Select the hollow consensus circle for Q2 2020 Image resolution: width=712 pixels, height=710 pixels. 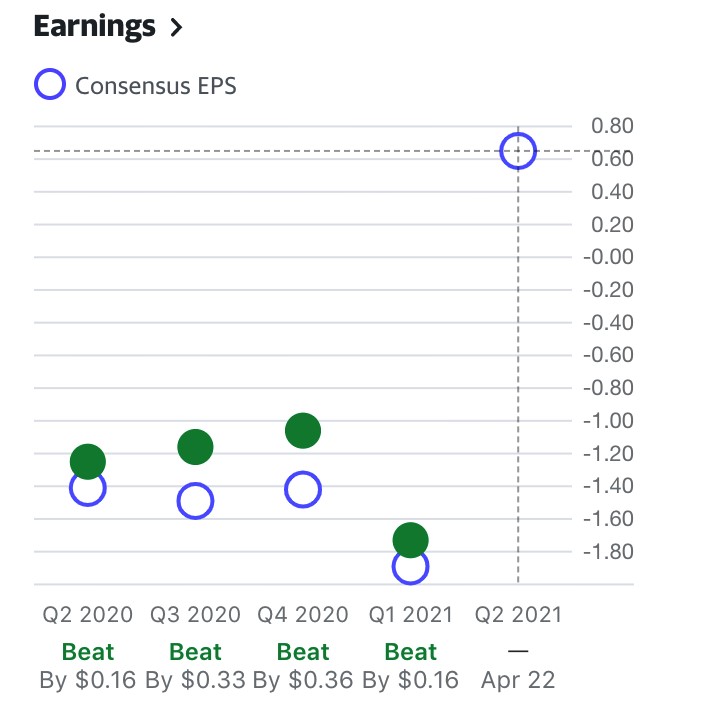point(87,490)
